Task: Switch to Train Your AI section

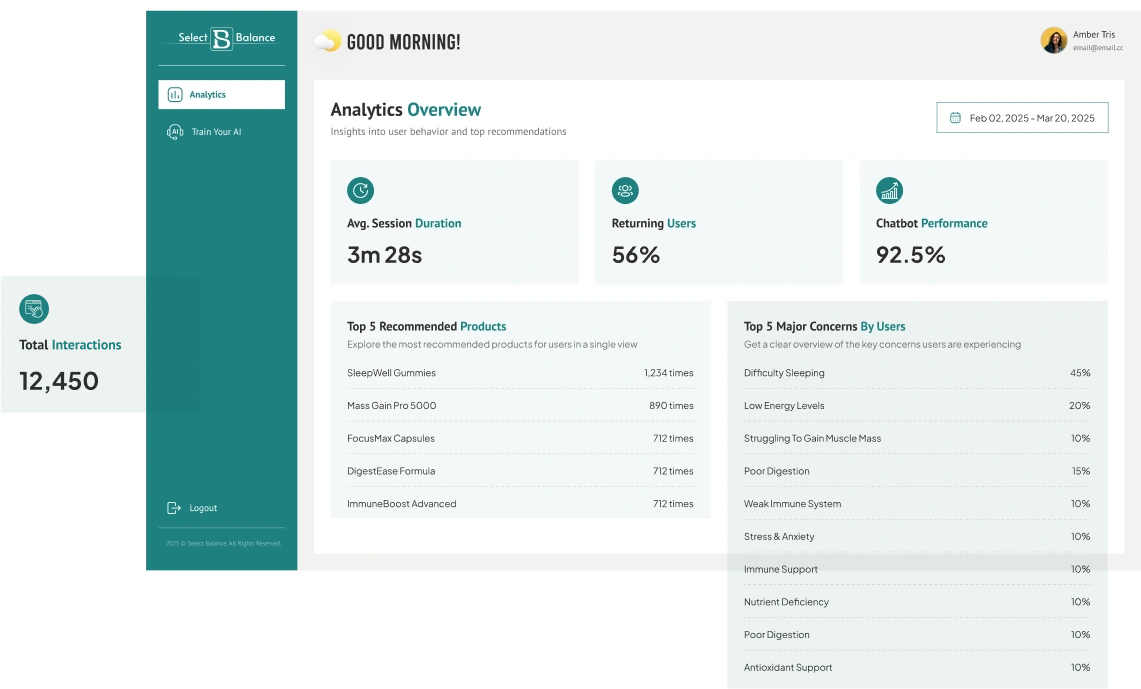Action: [216, 132]
